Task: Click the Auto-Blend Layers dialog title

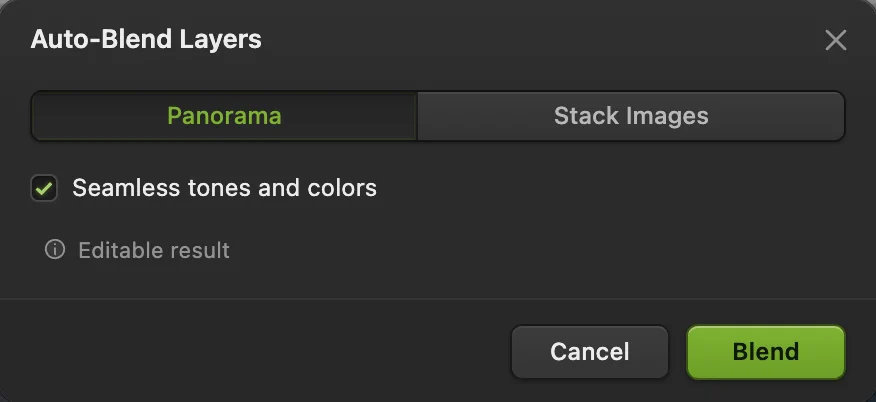Action: pos(146,39)
